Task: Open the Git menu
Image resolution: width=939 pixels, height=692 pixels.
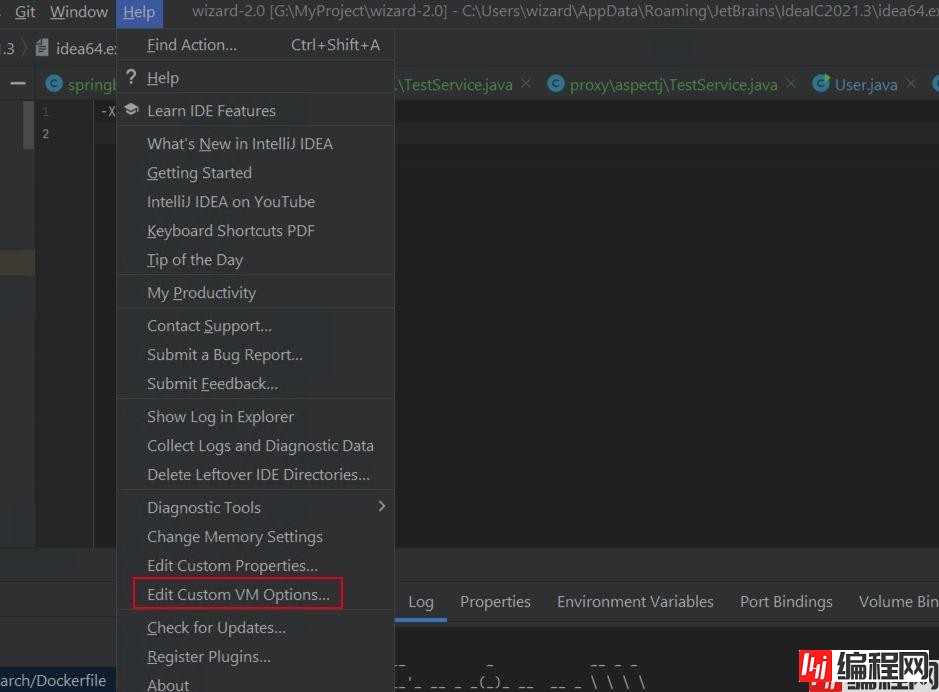Action: 25,12
